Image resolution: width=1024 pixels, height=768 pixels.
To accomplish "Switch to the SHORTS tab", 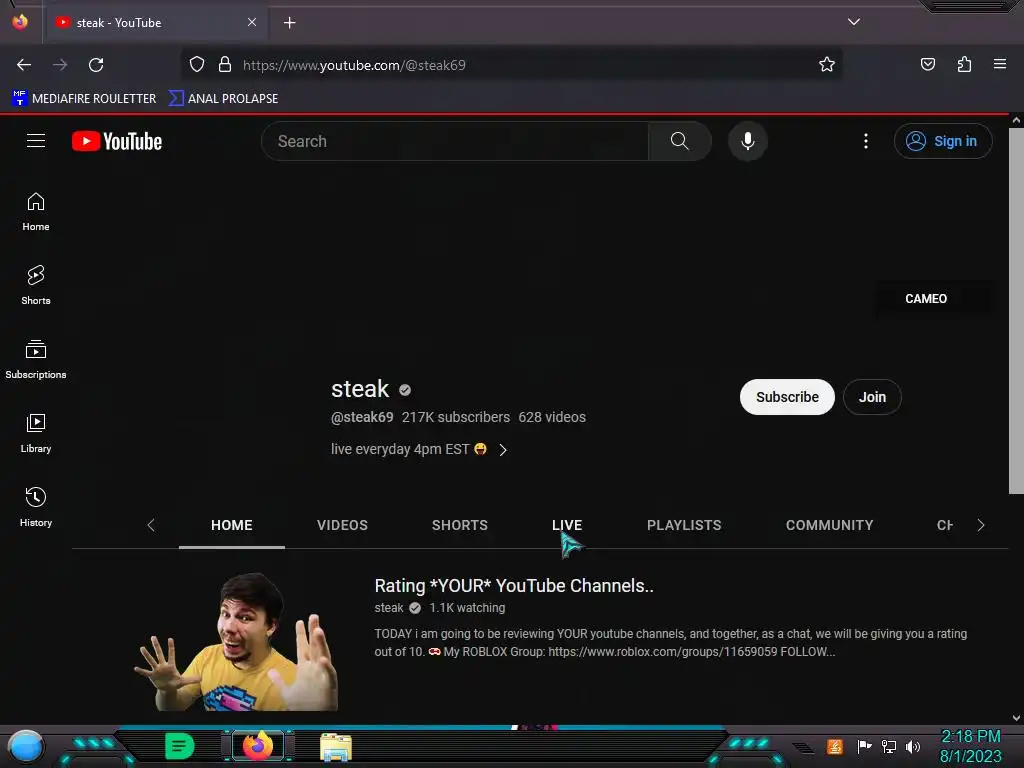I will point(460,525).
